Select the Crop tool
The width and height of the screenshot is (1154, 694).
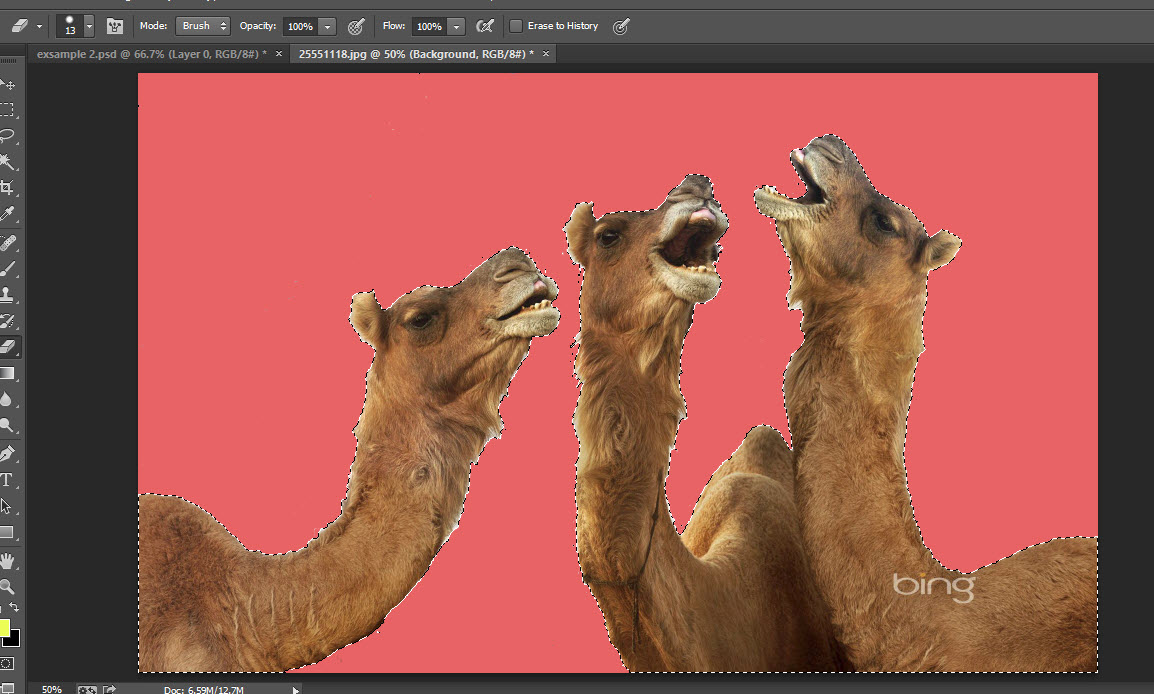[x=7, y=188]
